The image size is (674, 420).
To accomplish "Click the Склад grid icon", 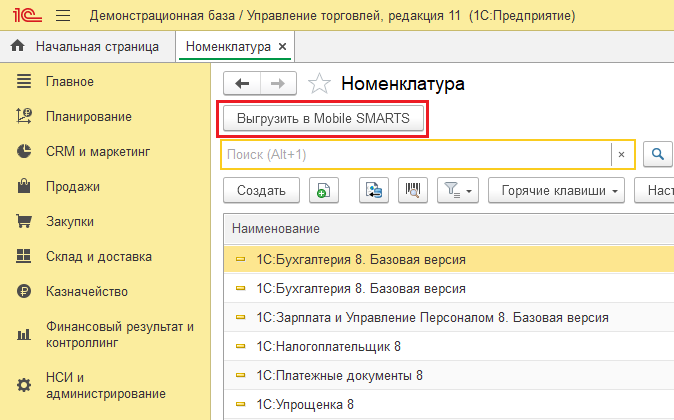I will click(24, 256).
